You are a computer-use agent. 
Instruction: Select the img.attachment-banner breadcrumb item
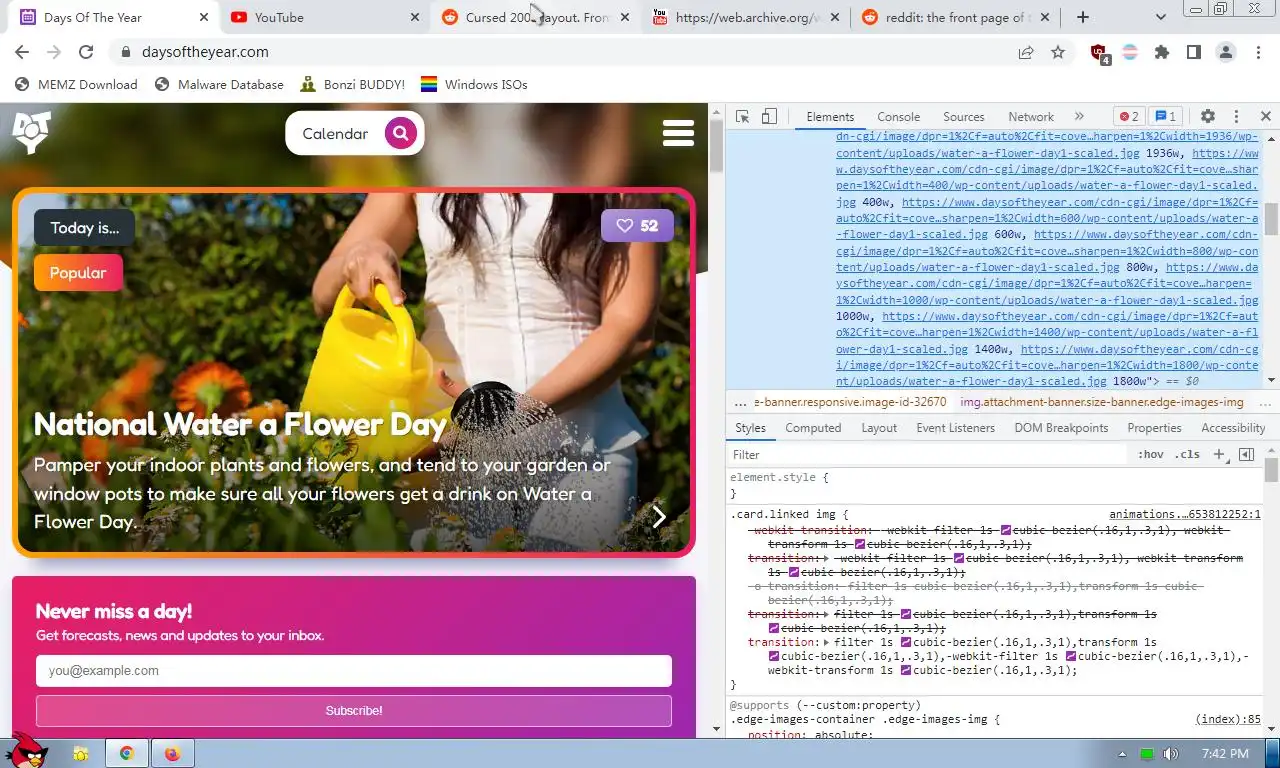[x=1102, y=402]
